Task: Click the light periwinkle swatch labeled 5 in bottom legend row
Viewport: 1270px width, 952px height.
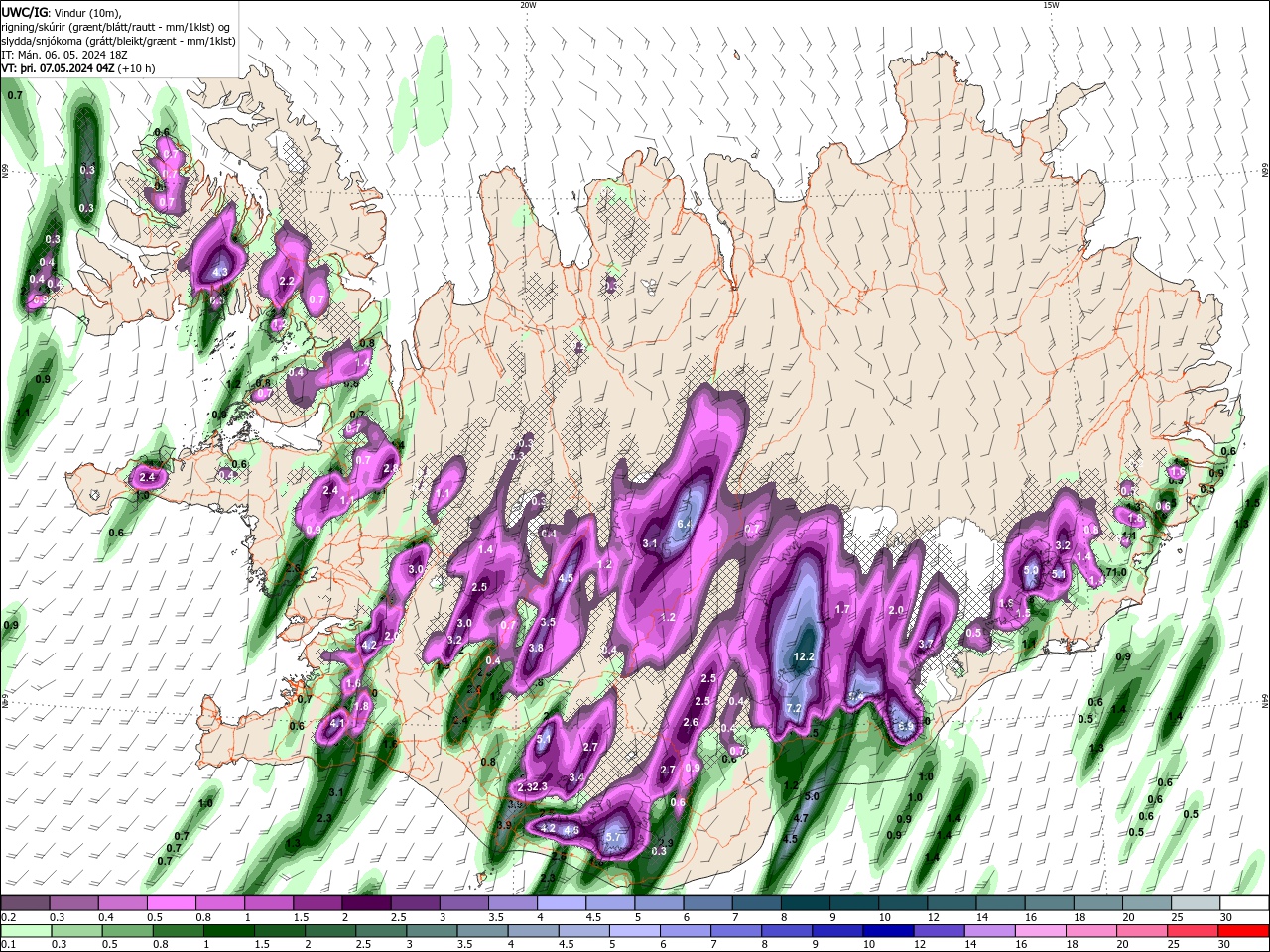Action: point(635,933)
